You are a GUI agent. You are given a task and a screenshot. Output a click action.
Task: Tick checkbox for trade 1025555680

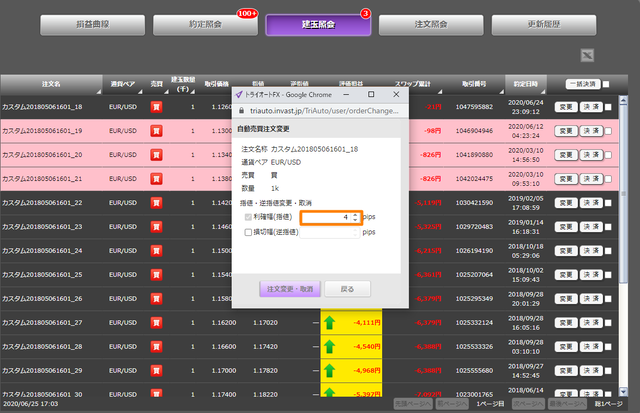pyautogui.click(x=608, y=371)
